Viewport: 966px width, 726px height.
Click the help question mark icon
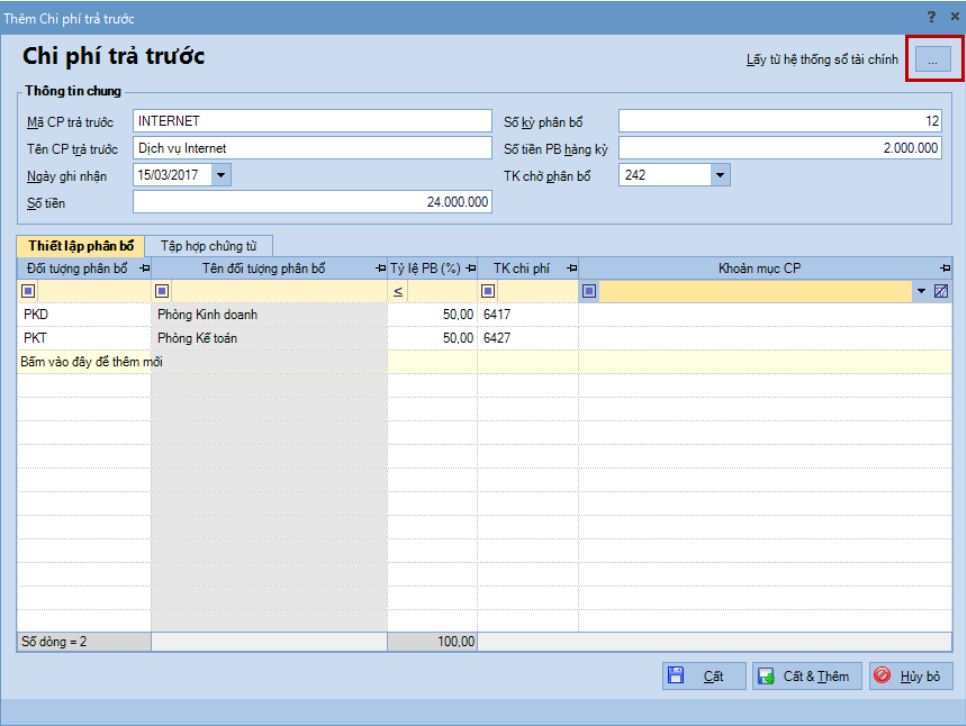(x=931, y=17)
